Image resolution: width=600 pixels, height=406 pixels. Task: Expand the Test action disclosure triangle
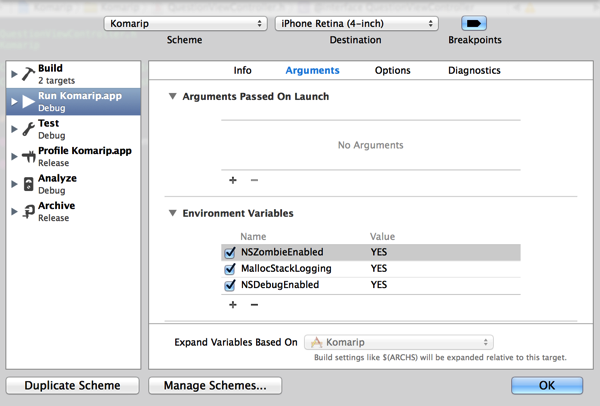point(14,129)
